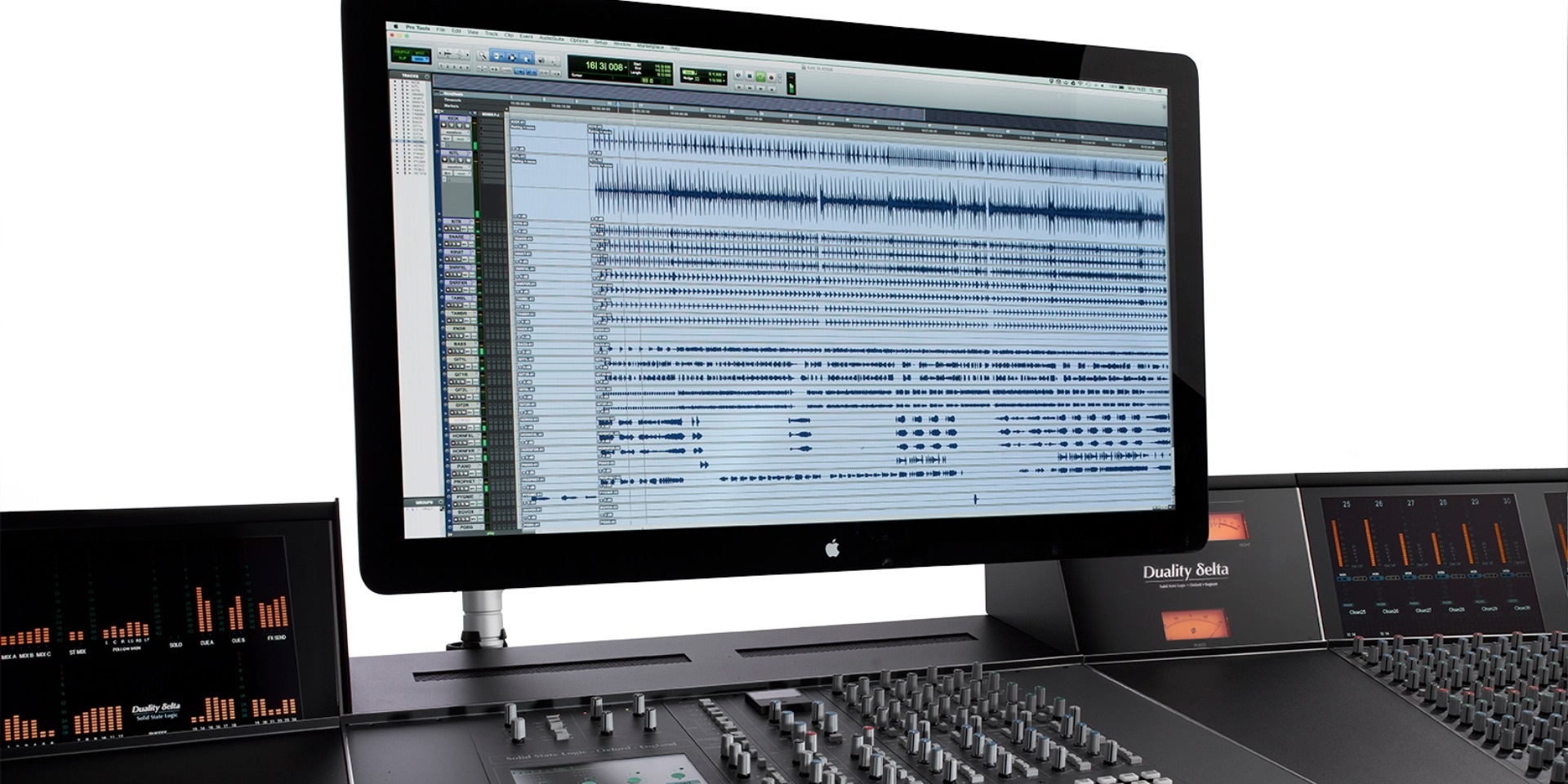The height and width of the screenshot is (784, 1568).
Task: Open the KITL automation mode read dropdown
Action: (461, 173)
